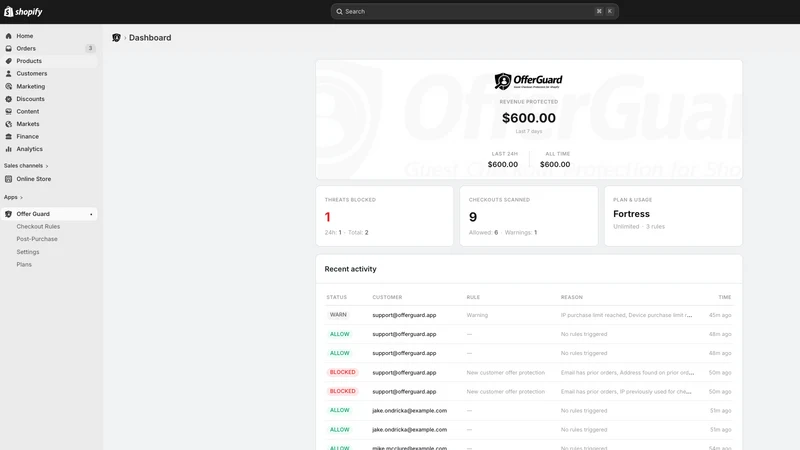Screen dimensions: 800x450
Task: Select Online Store sales channel
Action: [48, 179]
